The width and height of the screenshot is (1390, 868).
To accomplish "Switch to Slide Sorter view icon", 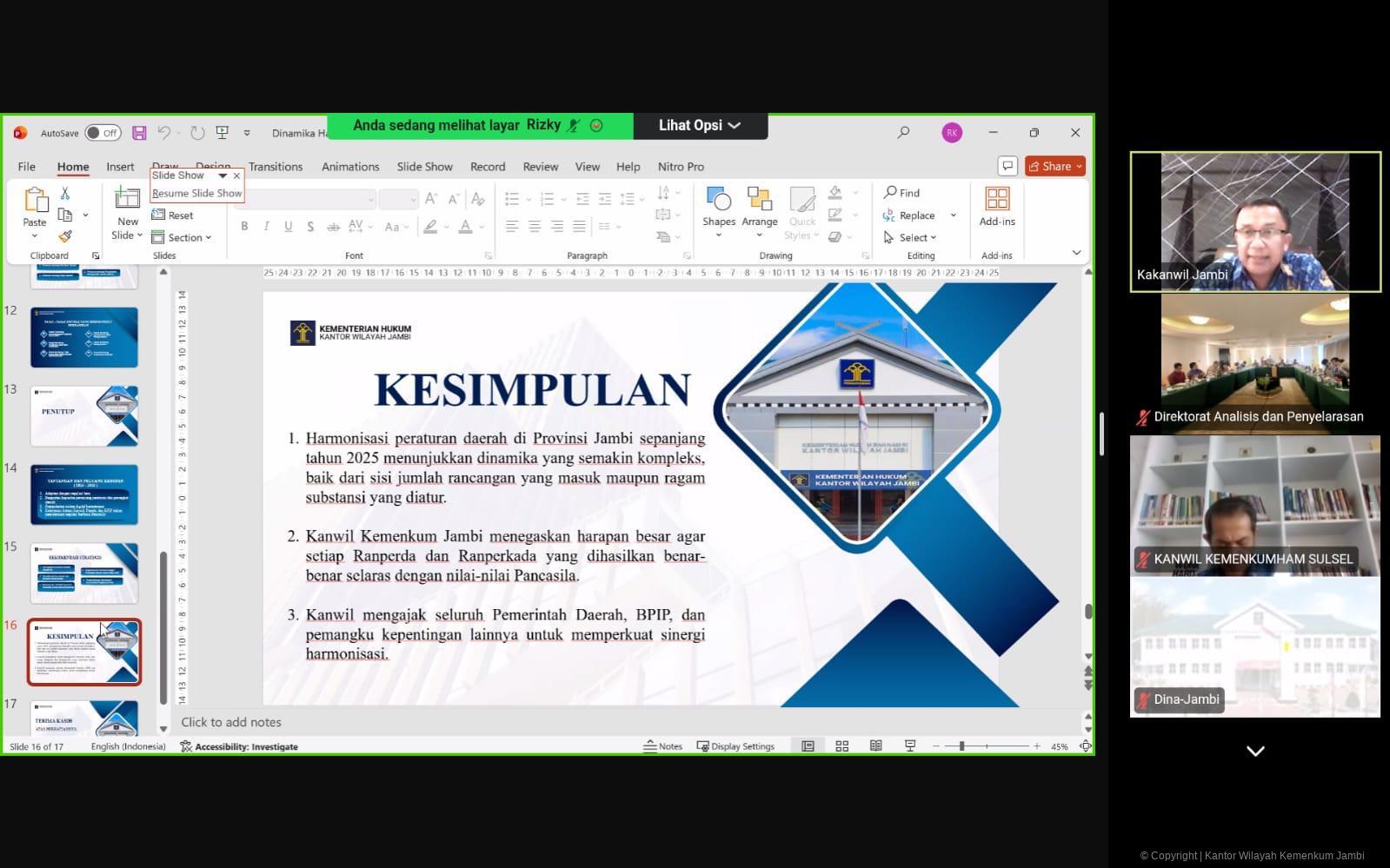I will click(841, 746).
